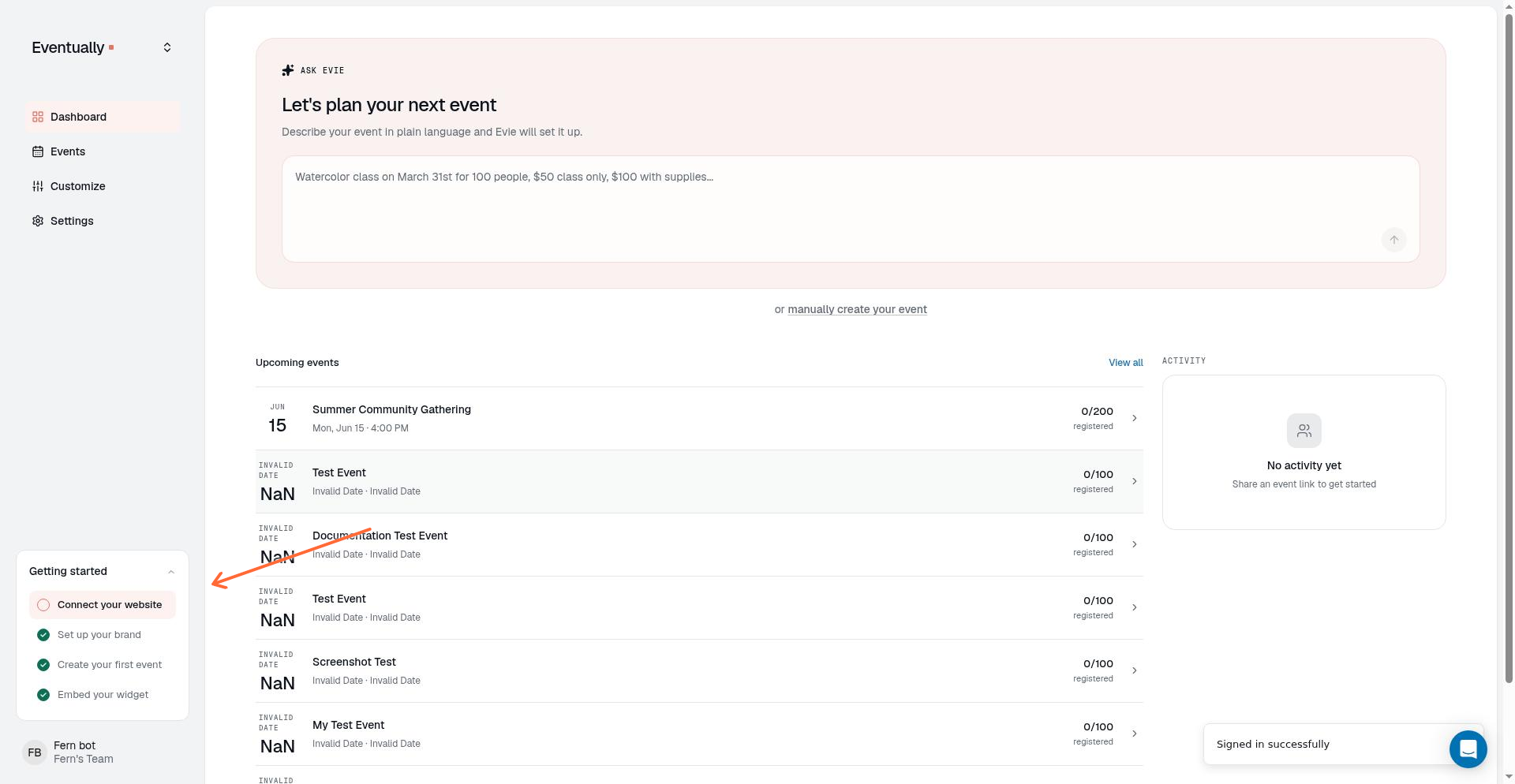Open the Events page

(x=103, y=151)
